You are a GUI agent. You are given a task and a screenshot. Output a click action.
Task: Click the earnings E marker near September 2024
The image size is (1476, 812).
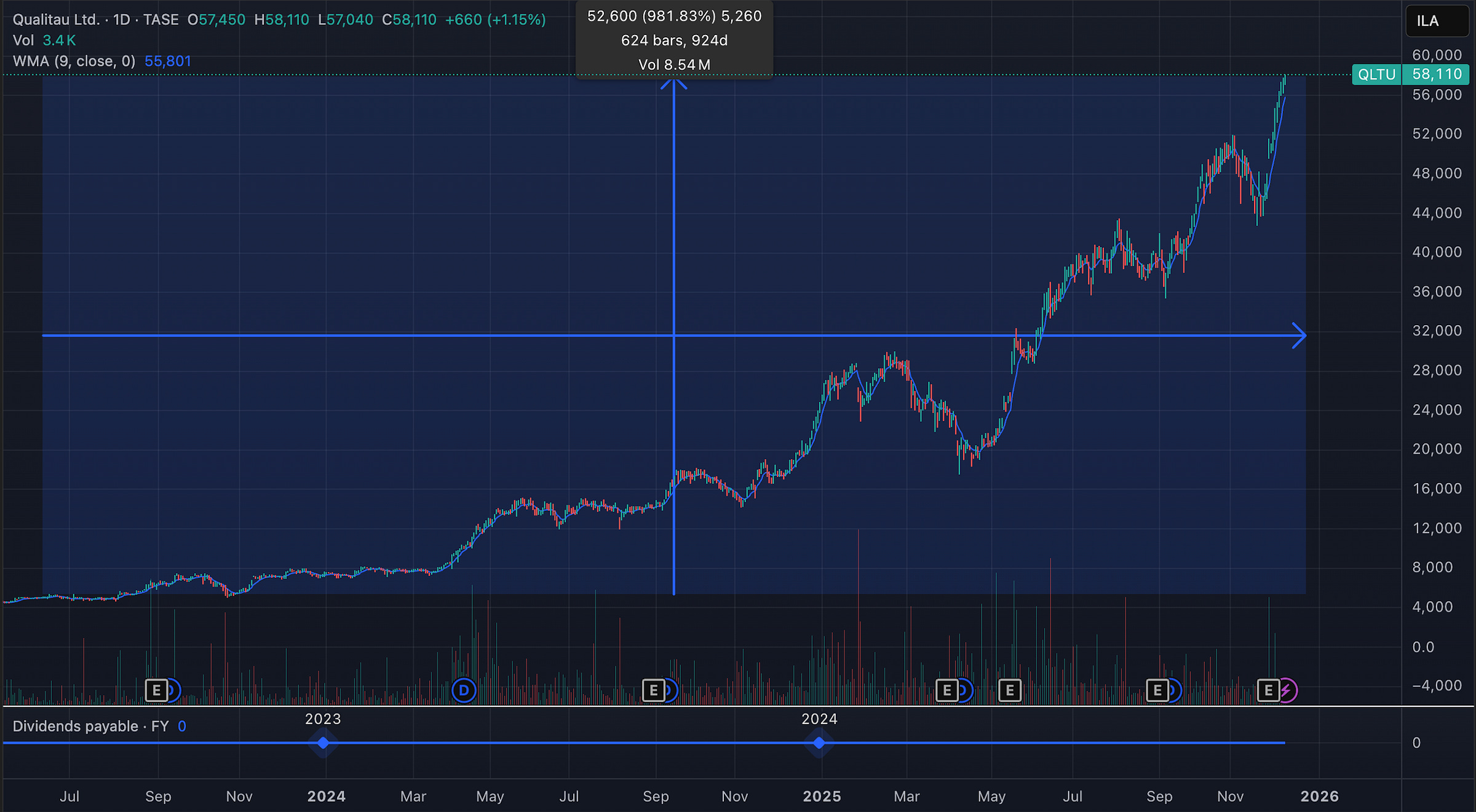coord(653,690)
